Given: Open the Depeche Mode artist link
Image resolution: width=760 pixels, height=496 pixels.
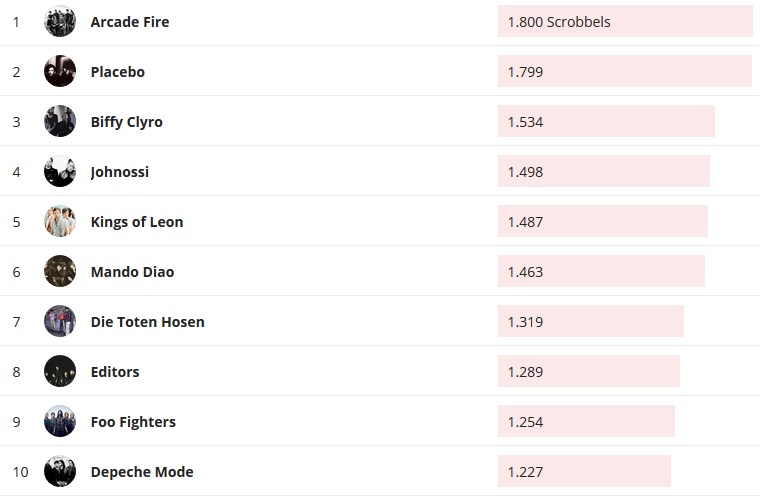Looking at the screenshot, I should pos(142,472).
